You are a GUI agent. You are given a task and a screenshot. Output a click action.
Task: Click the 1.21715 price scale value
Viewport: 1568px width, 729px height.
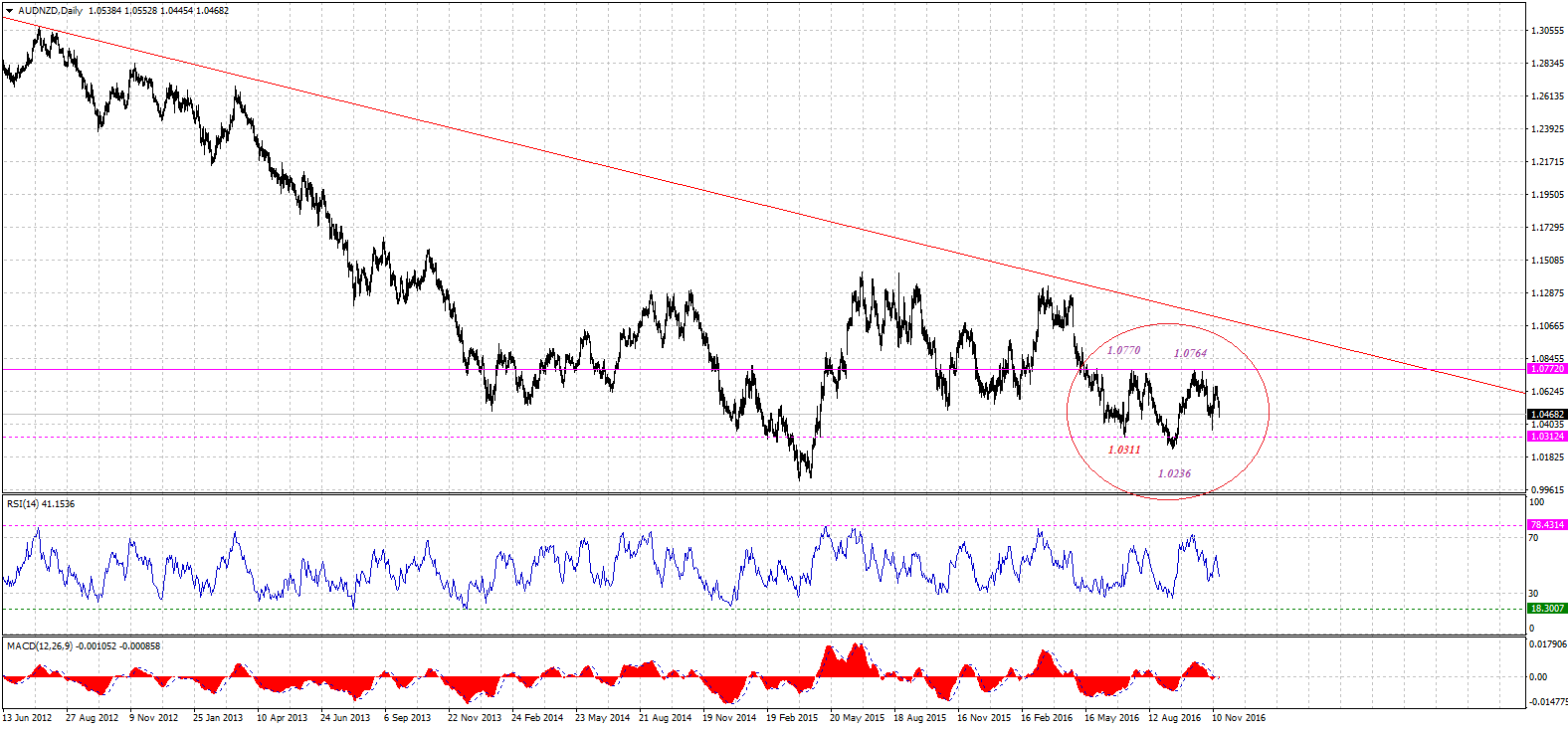(x=1547, y=162)
